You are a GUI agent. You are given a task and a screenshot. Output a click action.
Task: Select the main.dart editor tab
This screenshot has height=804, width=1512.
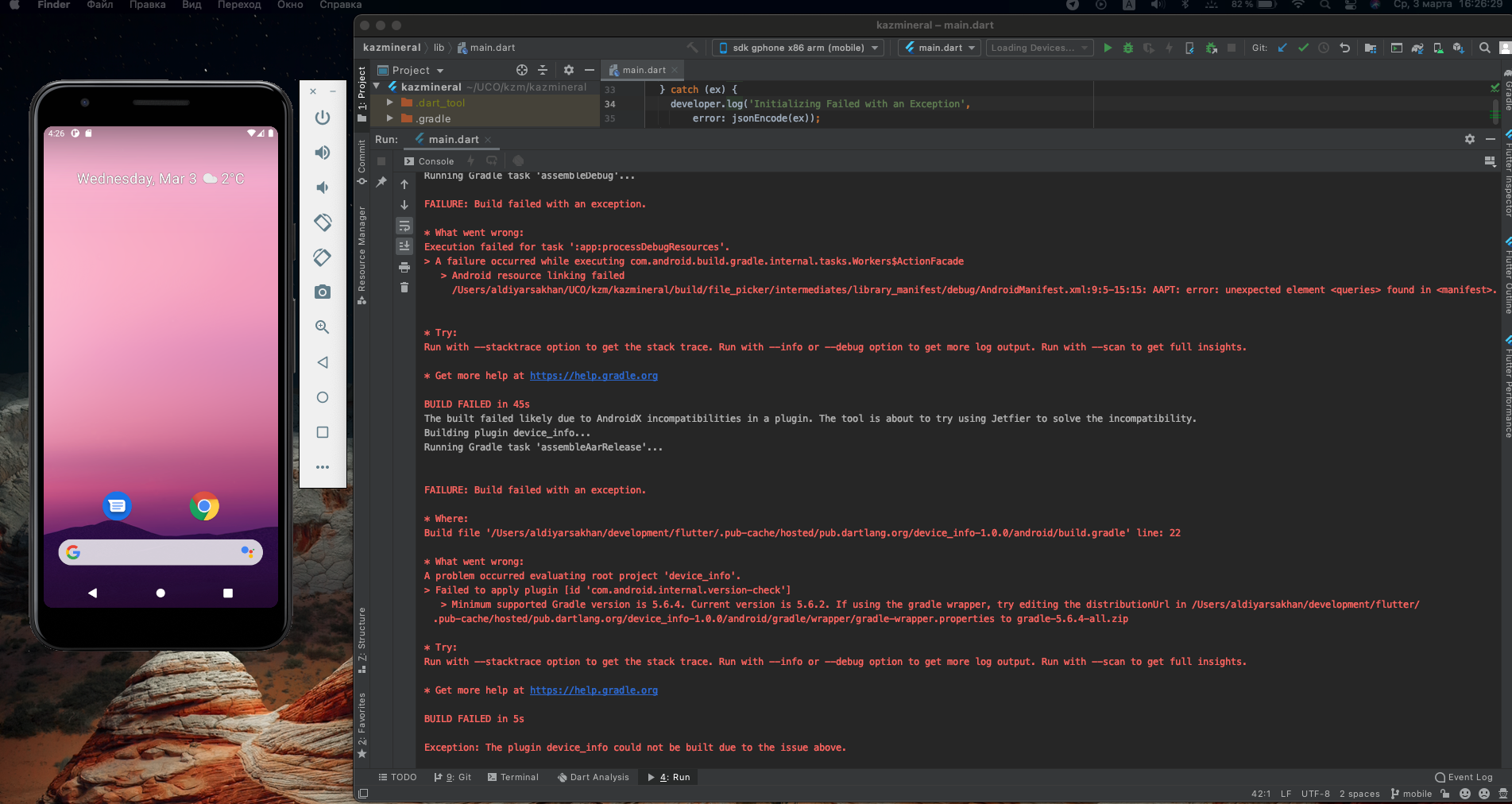pos(644,70)
